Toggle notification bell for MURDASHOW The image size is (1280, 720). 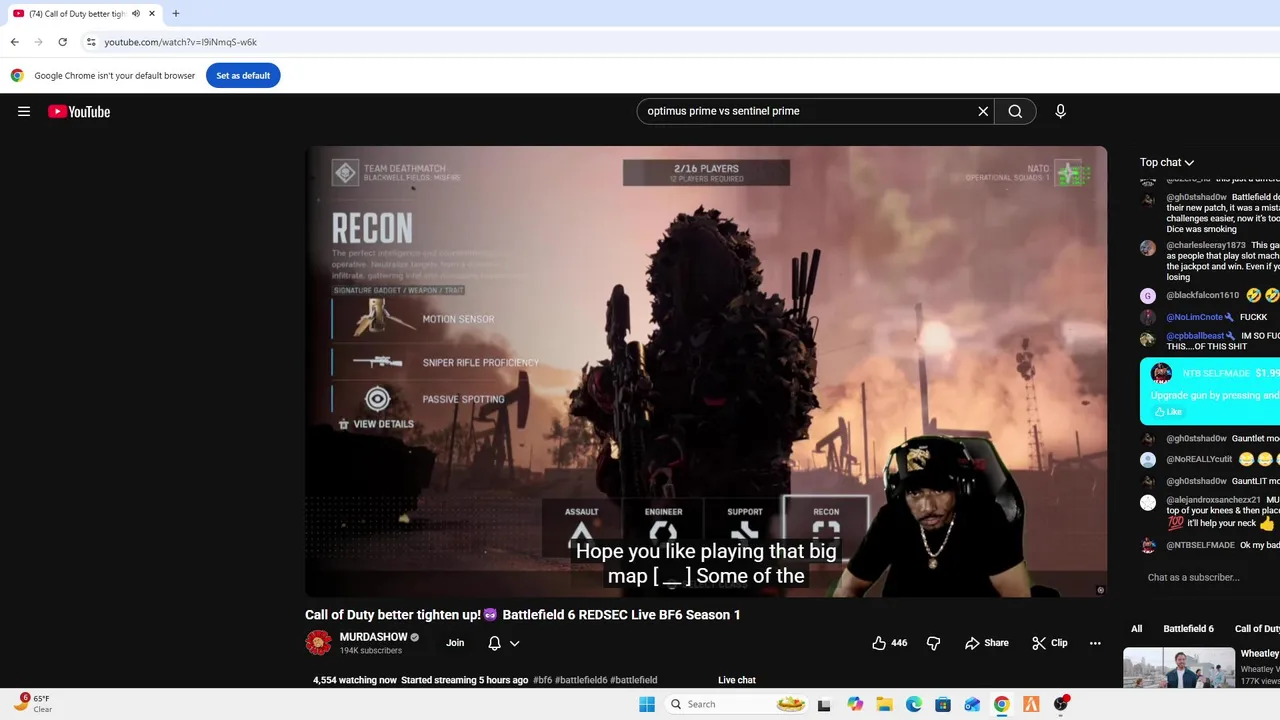click(494, 643)
